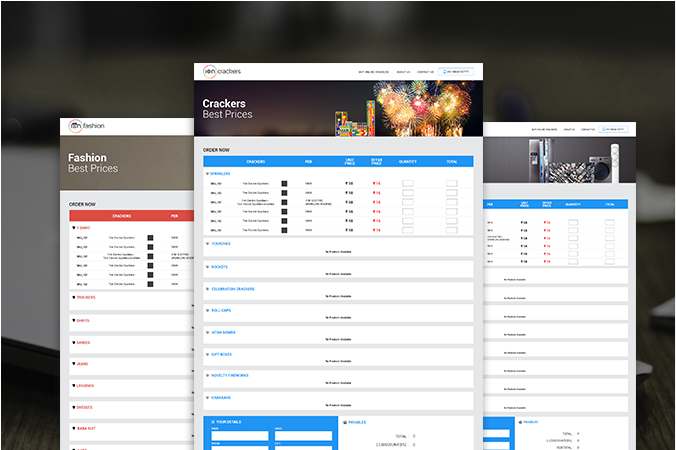Focus quantity field in first appliances page row
676x450 pixels.
click(x=573, y=222)
